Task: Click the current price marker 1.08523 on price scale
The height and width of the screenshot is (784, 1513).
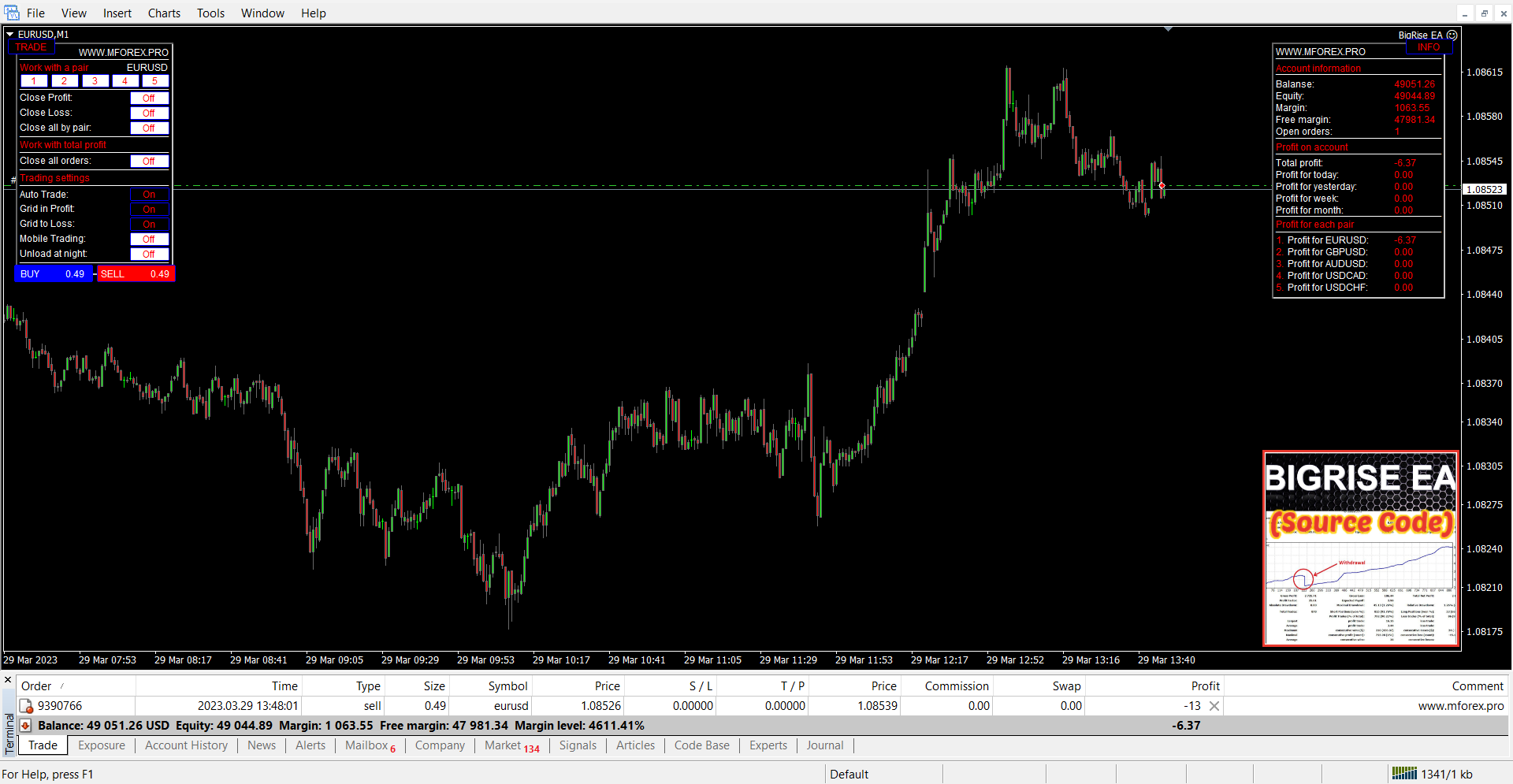Action: (1484, 190)
